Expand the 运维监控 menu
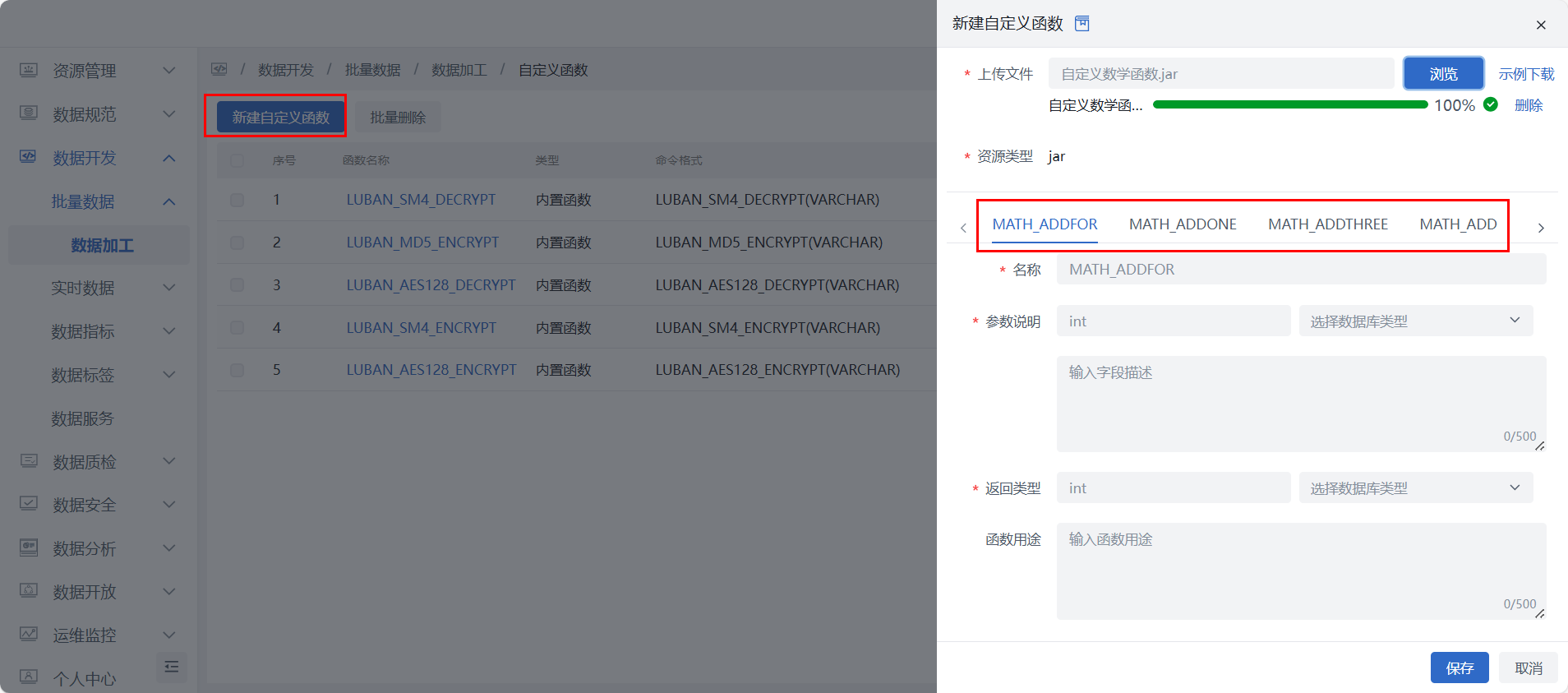This screenshot has height=693, width=1568. (x=168, y=635)
